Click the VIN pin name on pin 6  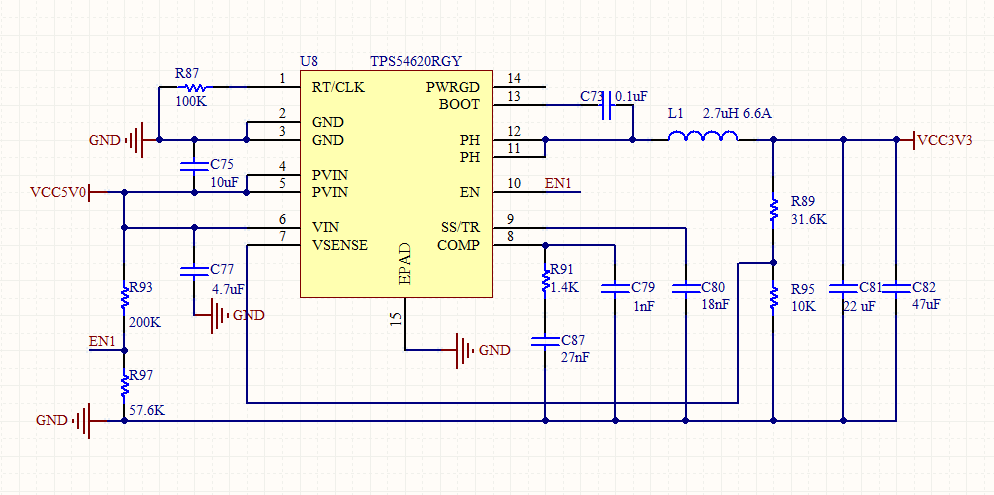(x=325, y=228)
